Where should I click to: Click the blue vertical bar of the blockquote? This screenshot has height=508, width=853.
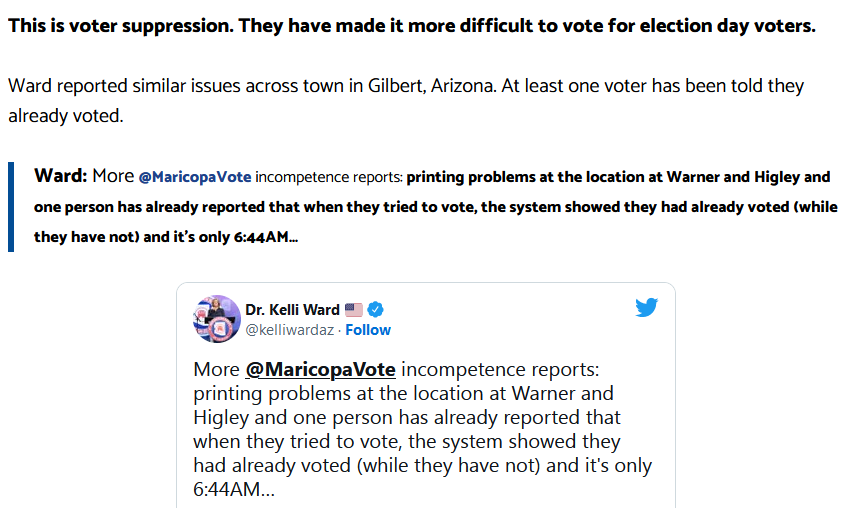(11, 207)
